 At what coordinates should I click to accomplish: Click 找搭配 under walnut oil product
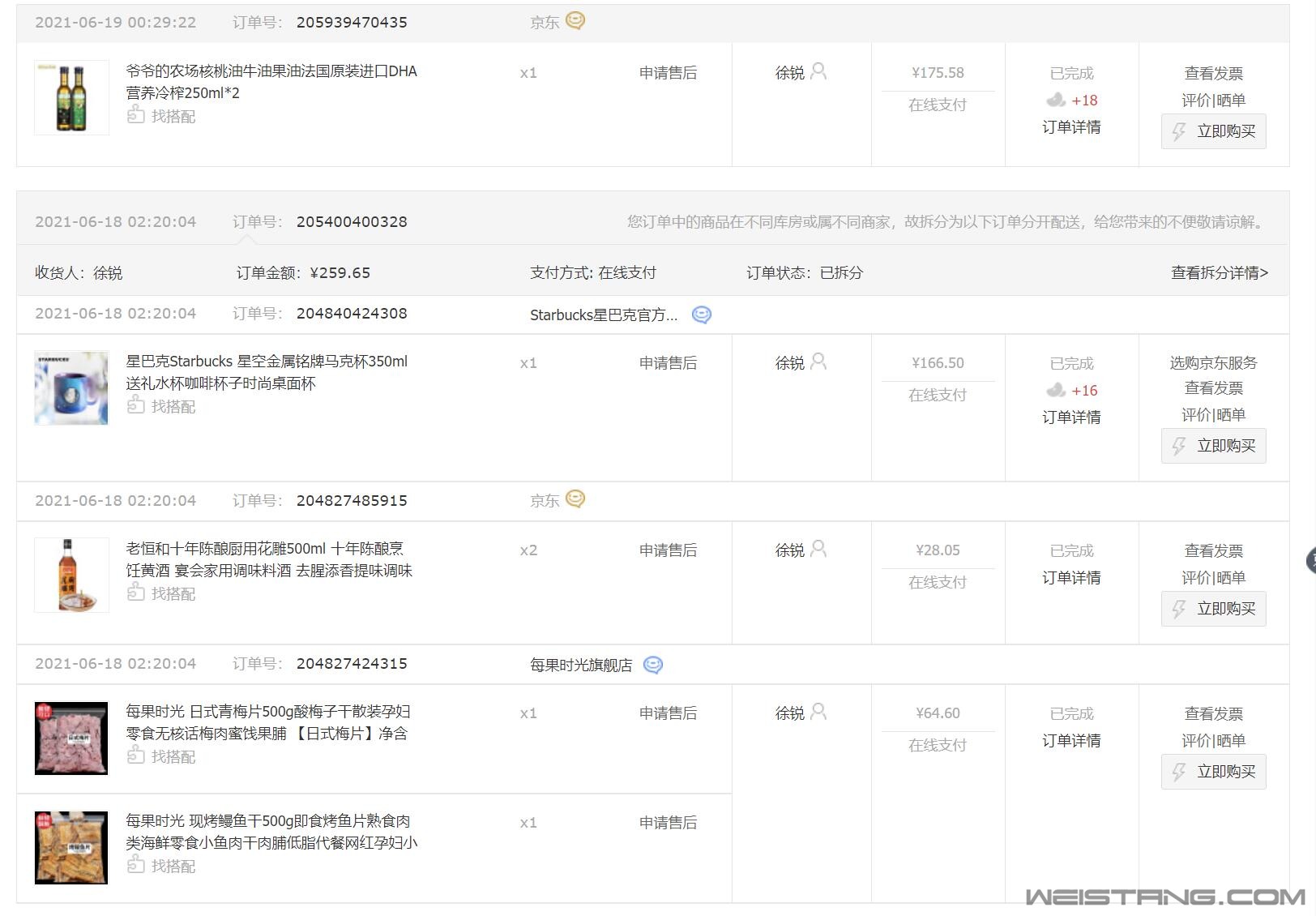[x=161, y=116]
